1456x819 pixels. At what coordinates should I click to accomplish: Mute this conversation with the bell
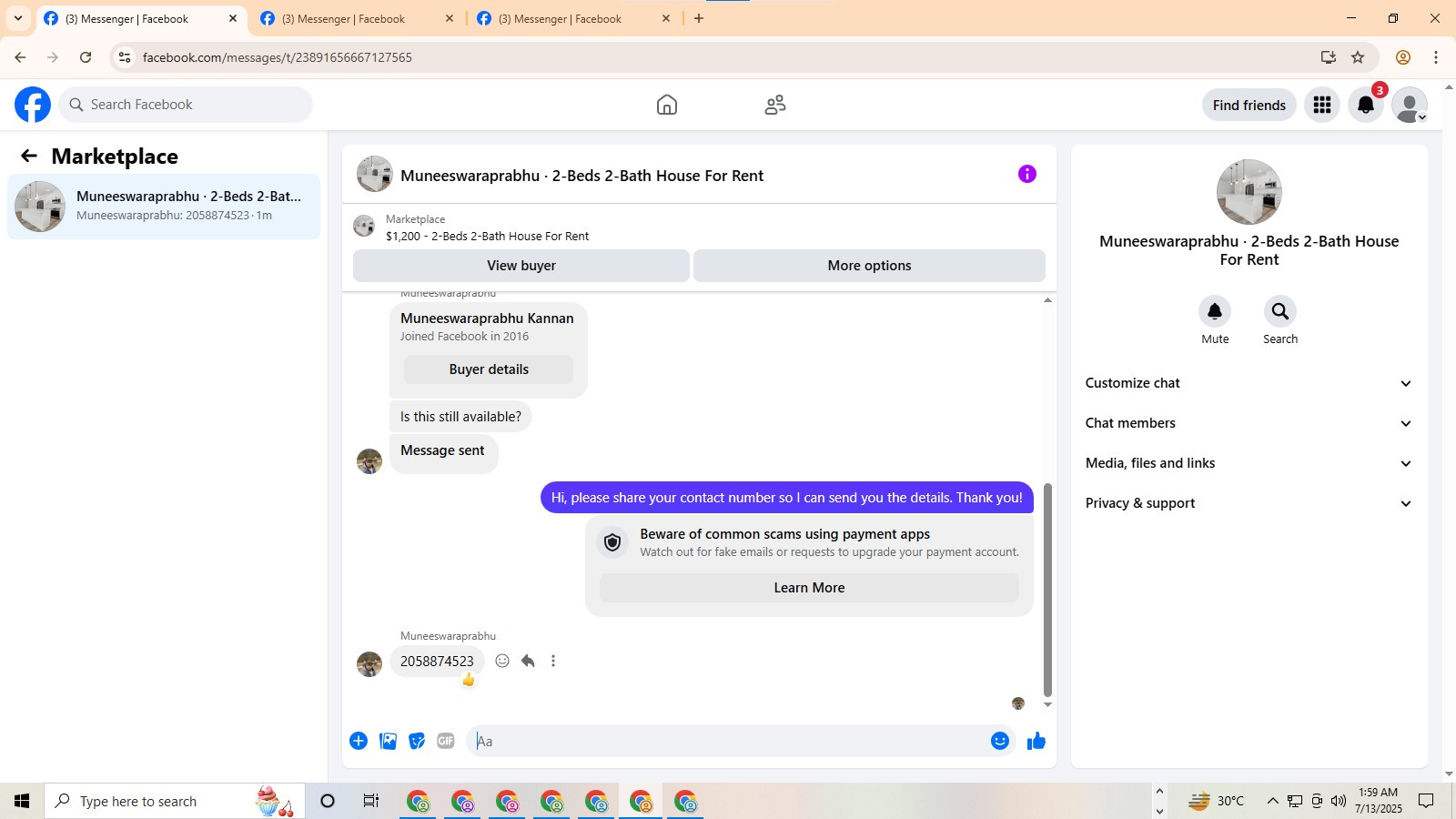pyautogui.click(x=1215, y=311)
